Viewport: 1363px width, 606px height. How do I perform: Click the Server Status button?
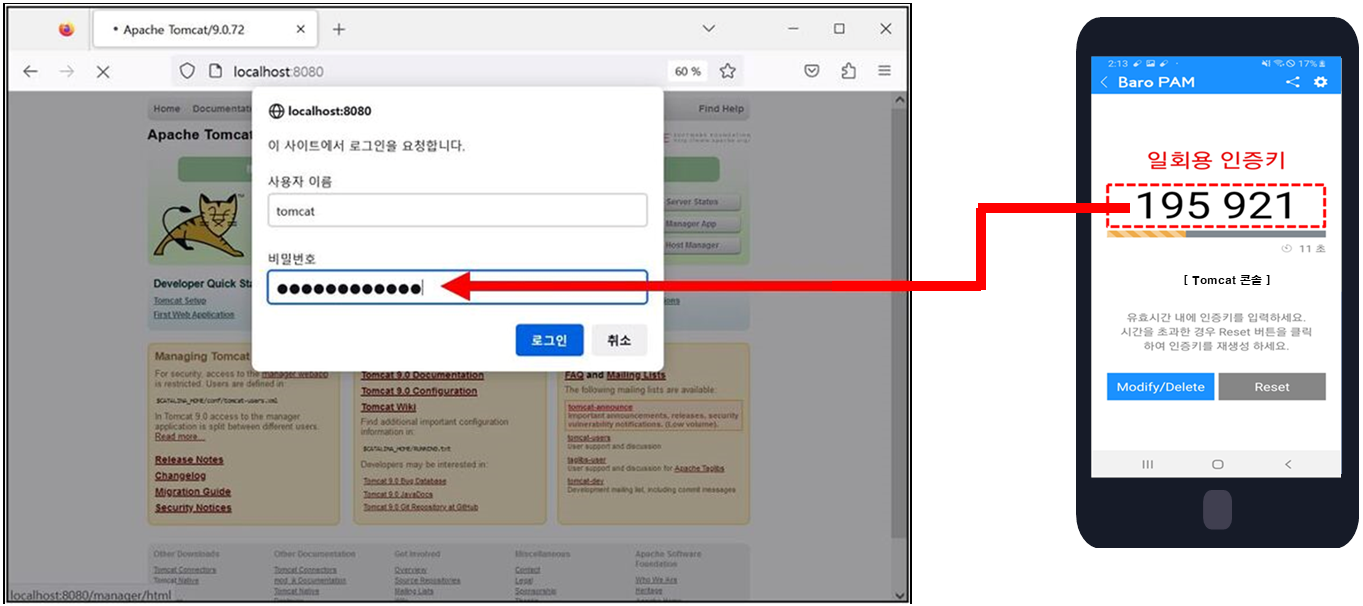tap(703, 203)
